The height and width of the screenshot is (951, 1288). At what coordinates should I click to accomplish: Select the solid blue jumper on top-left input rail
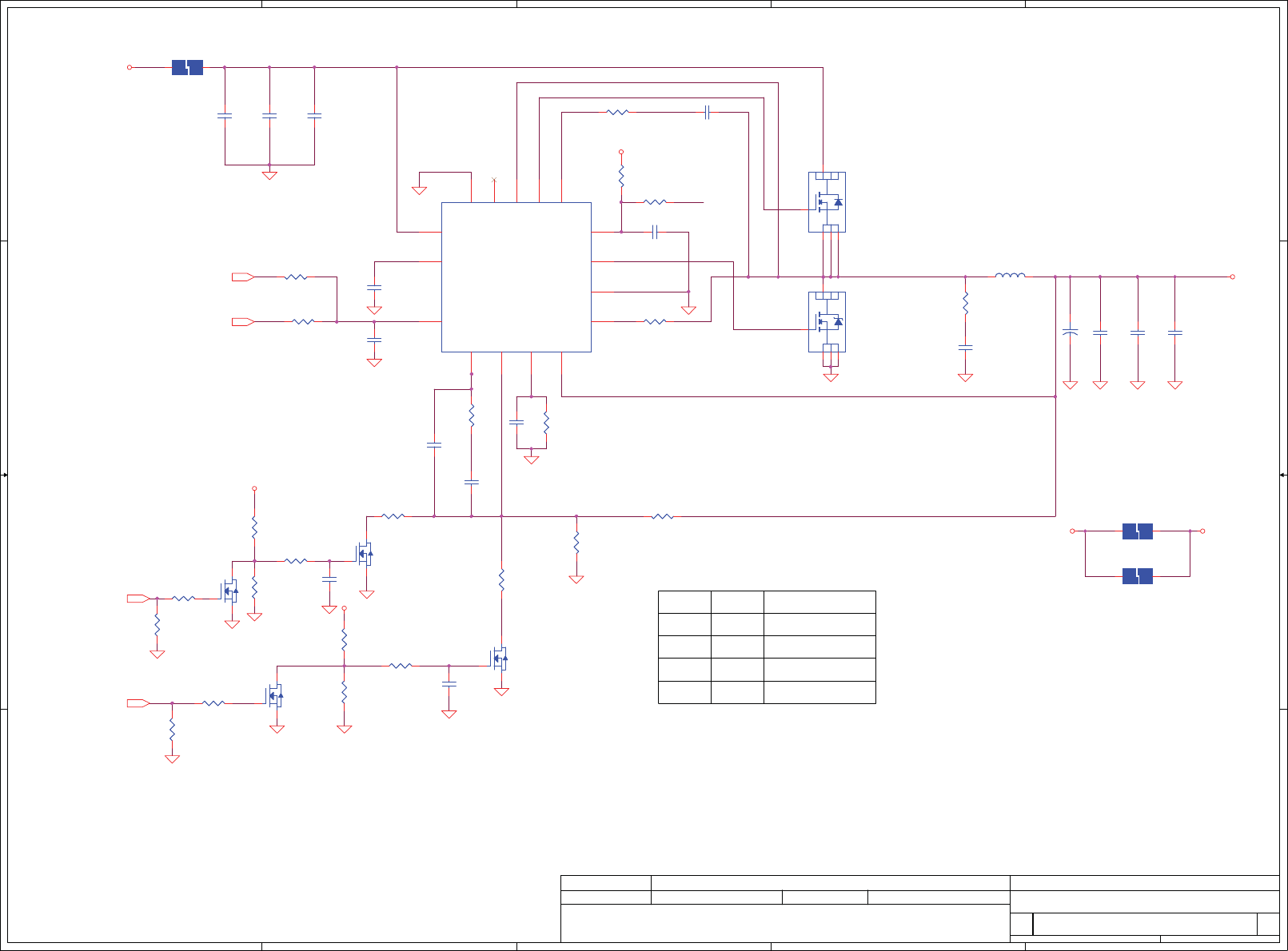tap(187, 68)
